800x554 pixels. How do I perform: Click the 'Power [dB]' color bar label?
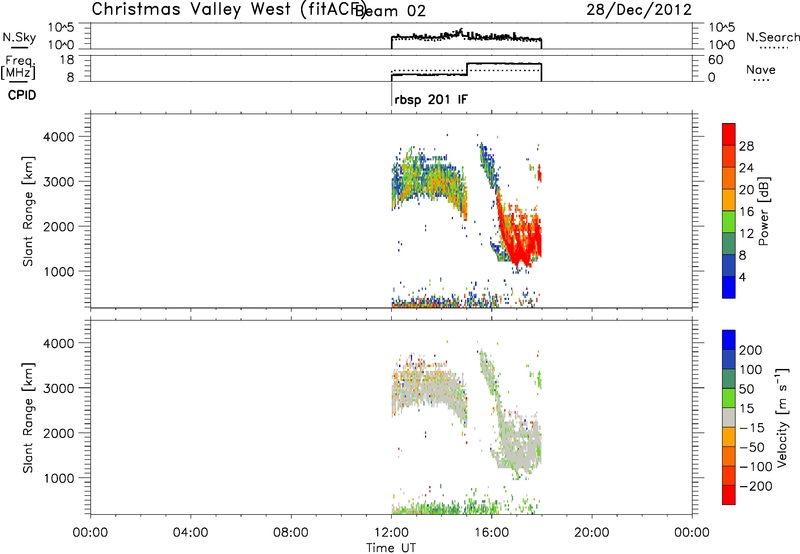[763, 211]
